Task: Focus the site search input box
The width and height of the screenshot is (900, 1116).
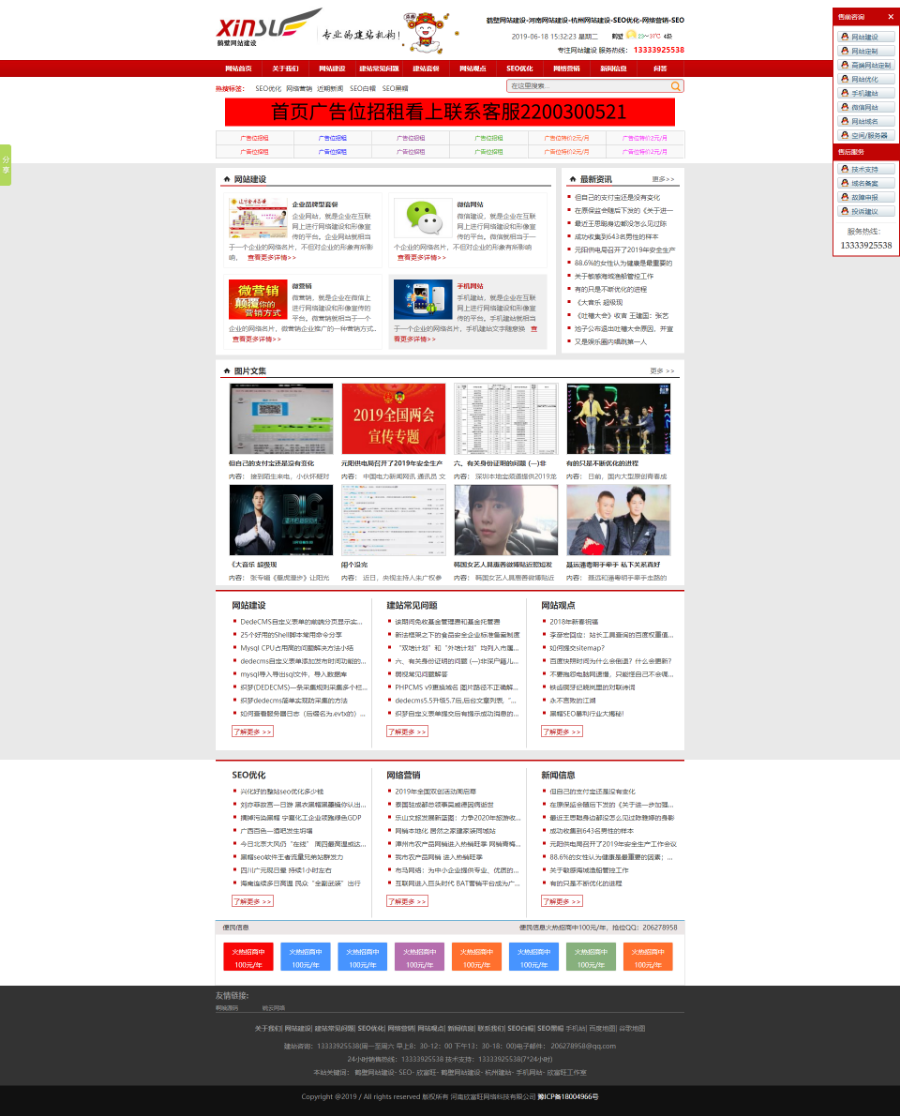Action: (588, 86)
